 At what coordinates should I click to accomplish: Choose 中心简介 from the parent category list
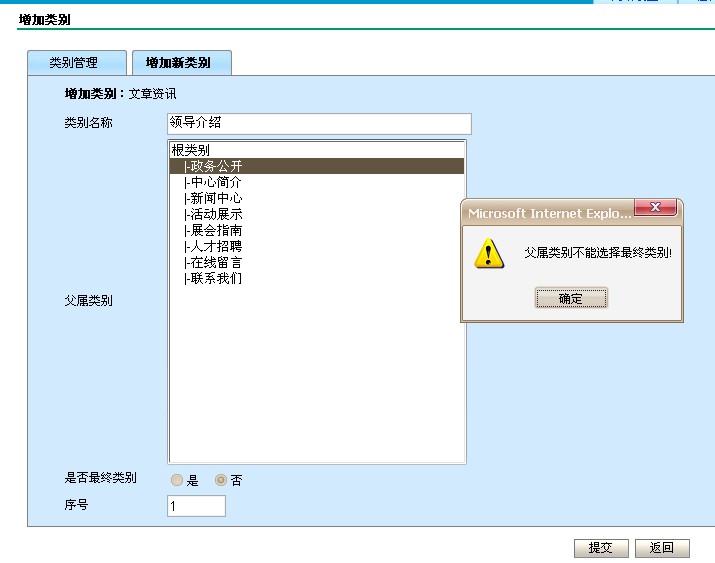(x=215, y=182)
